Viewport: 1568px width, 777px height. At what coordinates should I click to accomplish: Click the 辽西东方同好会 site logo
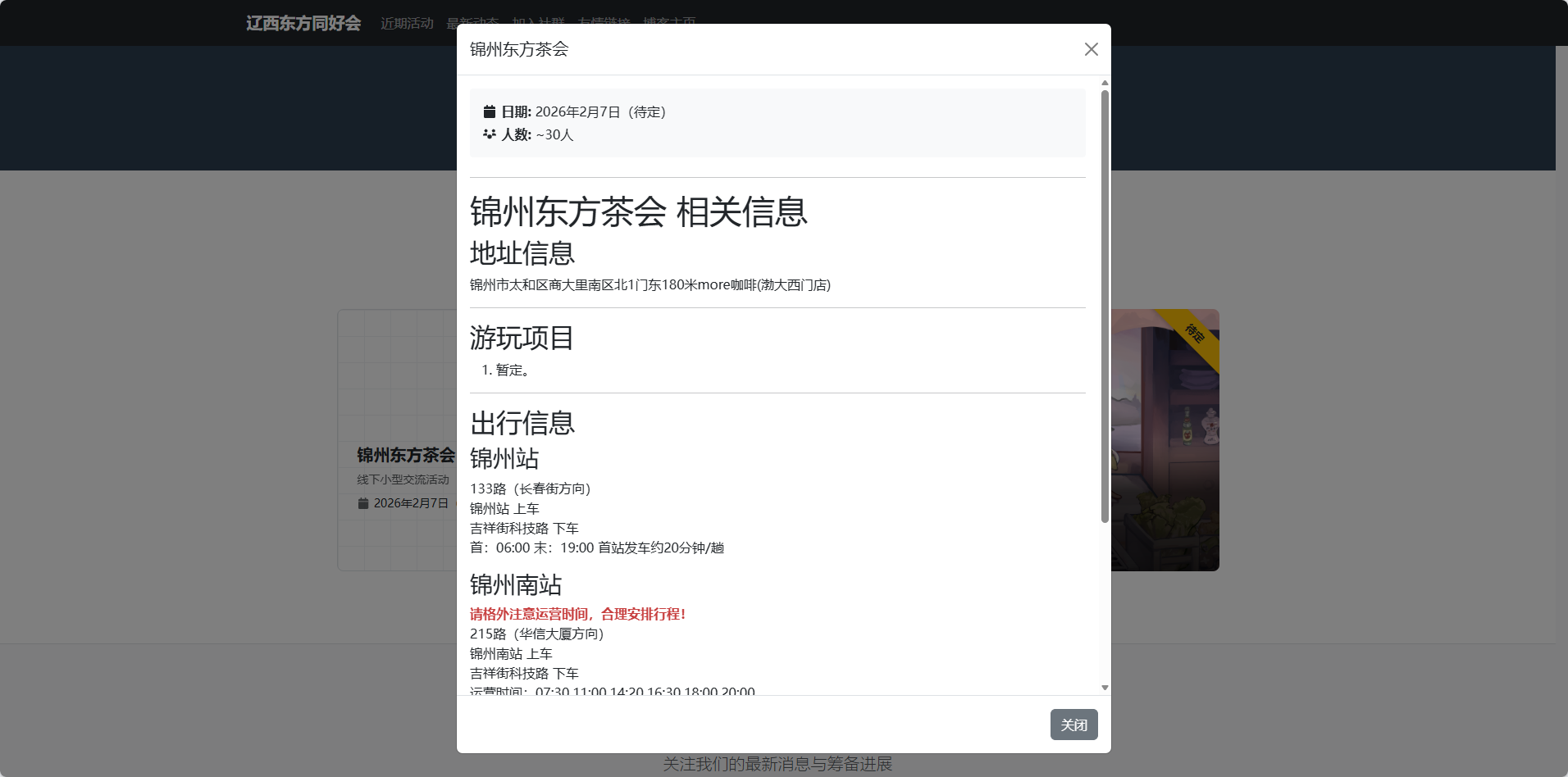click(303, 23)
